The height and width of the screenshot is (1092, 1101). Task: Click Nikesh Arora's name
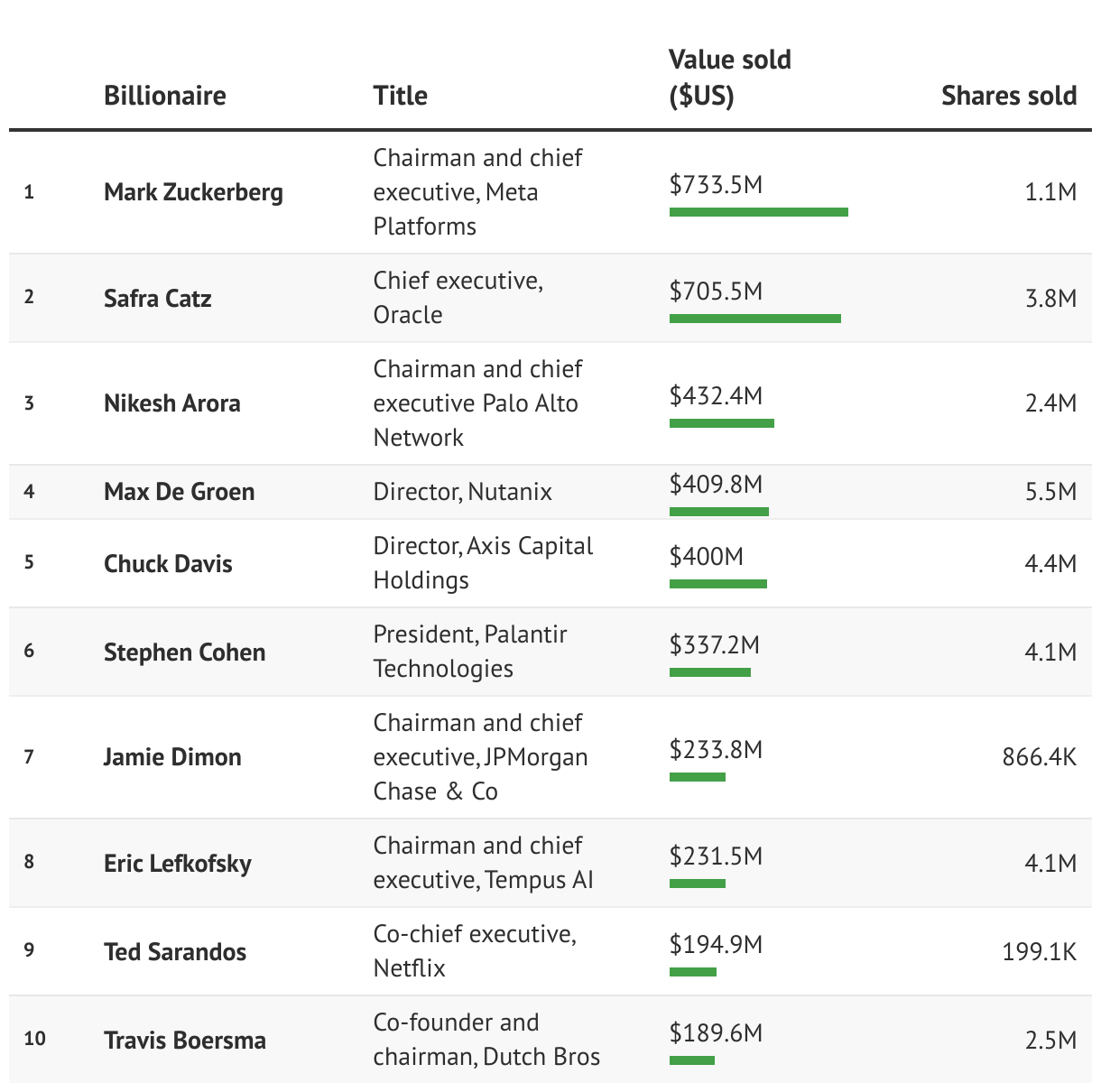(172, 403)
